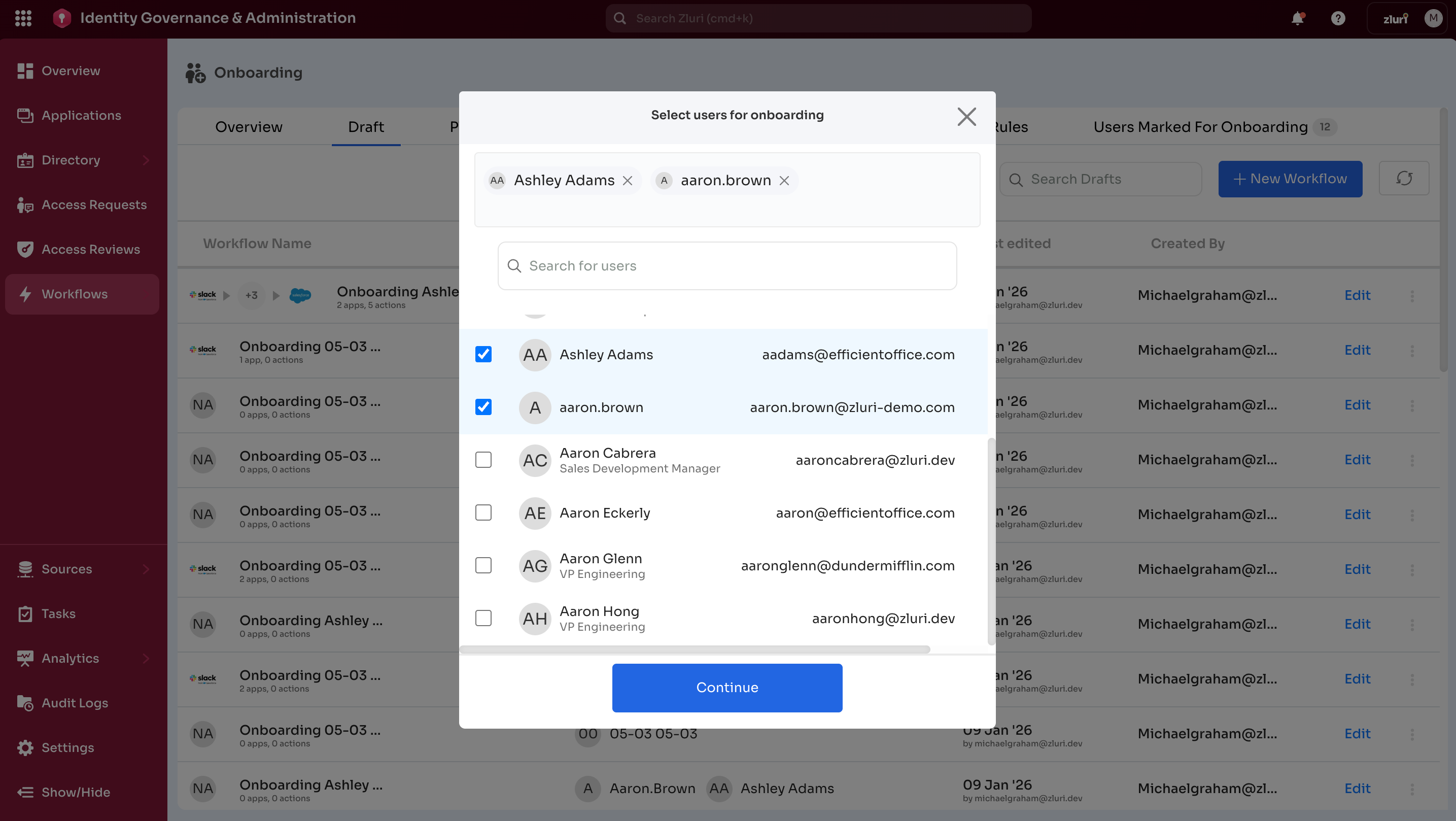Open Access Reviews in the sidebar

[x=90, y=249]
